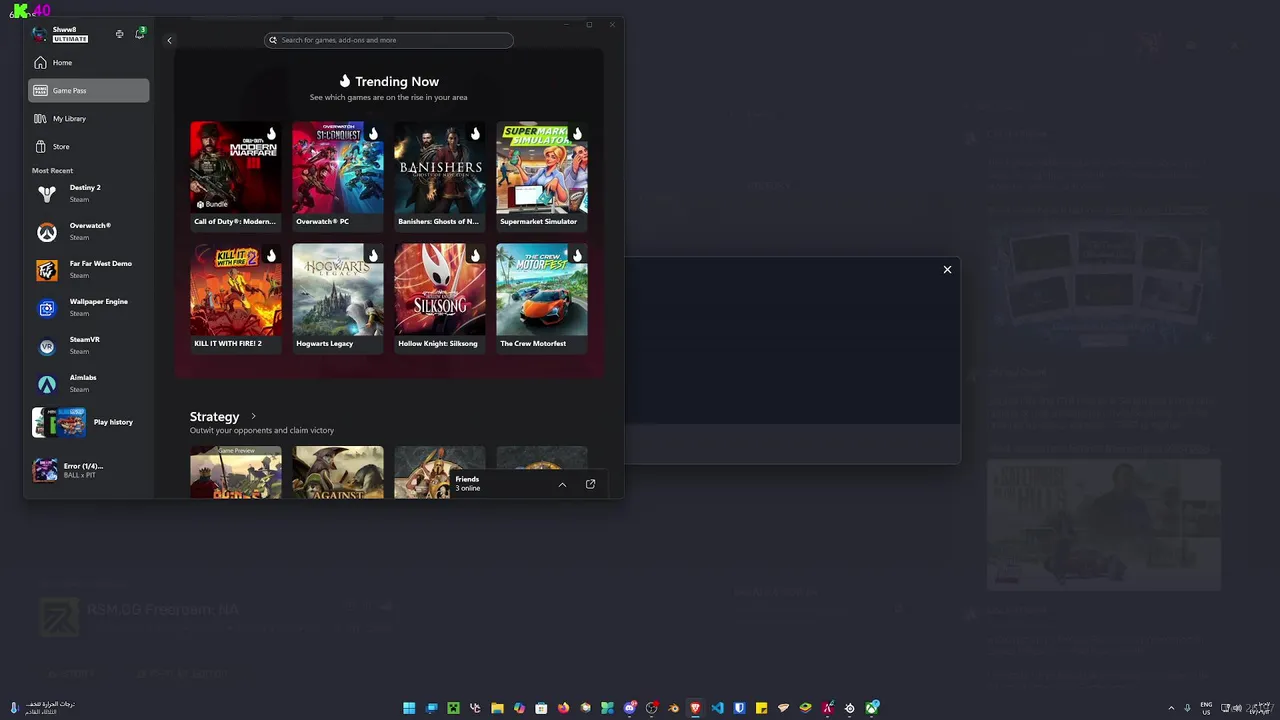Open Call of Duty Modern Warfare card

[x=236, y=176]
